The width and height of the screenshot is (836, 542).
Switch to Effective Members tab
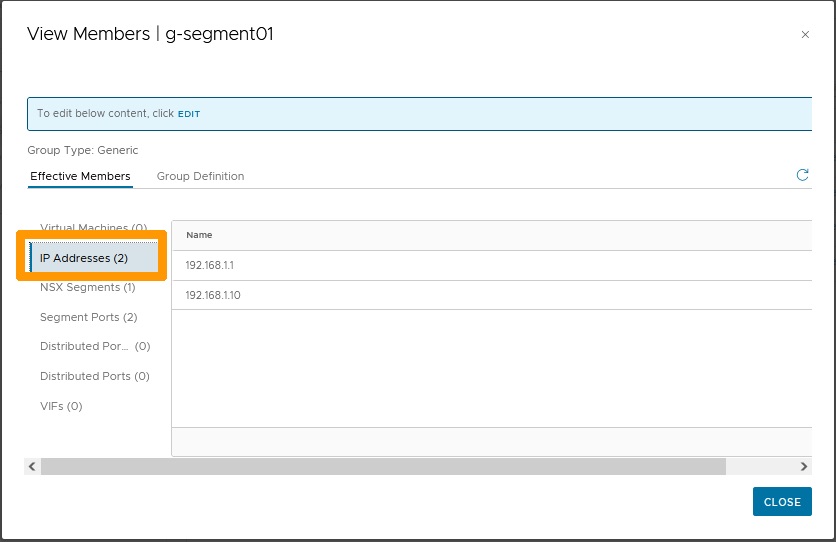(x=80, y=176)
